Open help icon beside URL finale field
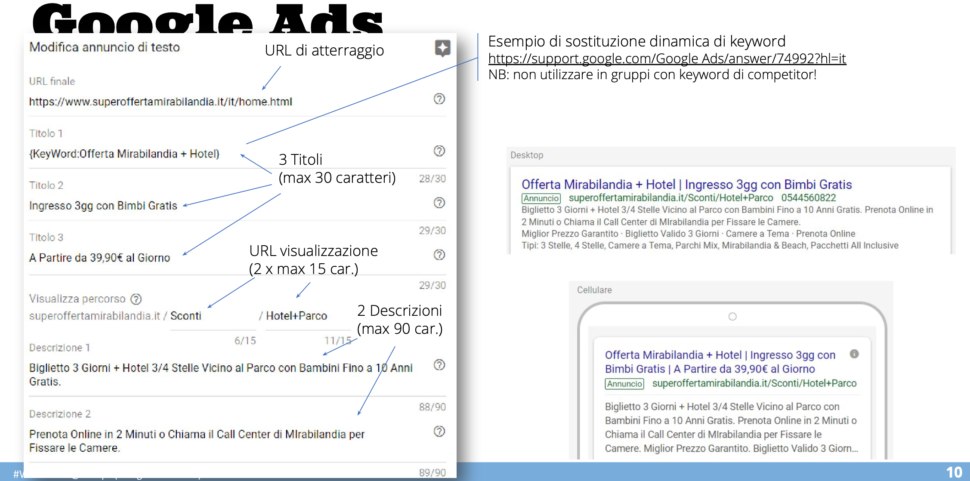This screenshot has width=970, height=481. tap(439, 98)
